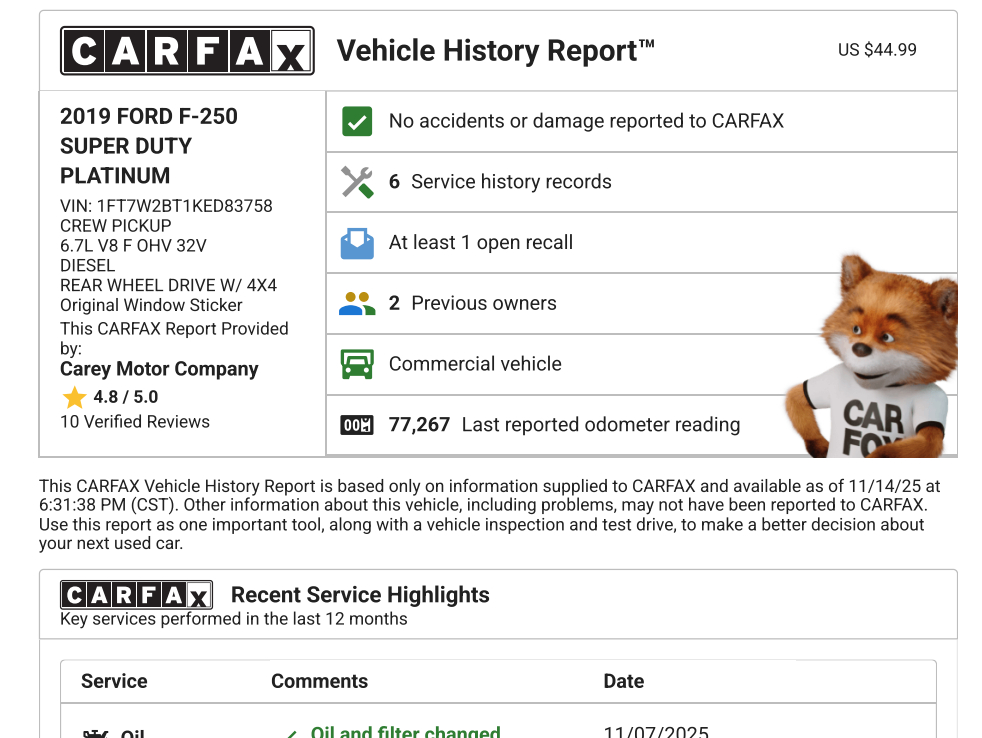This screenshot has height=738, width=982.
Task: Click the blue open recall icon
Action: tap(357, 243)
